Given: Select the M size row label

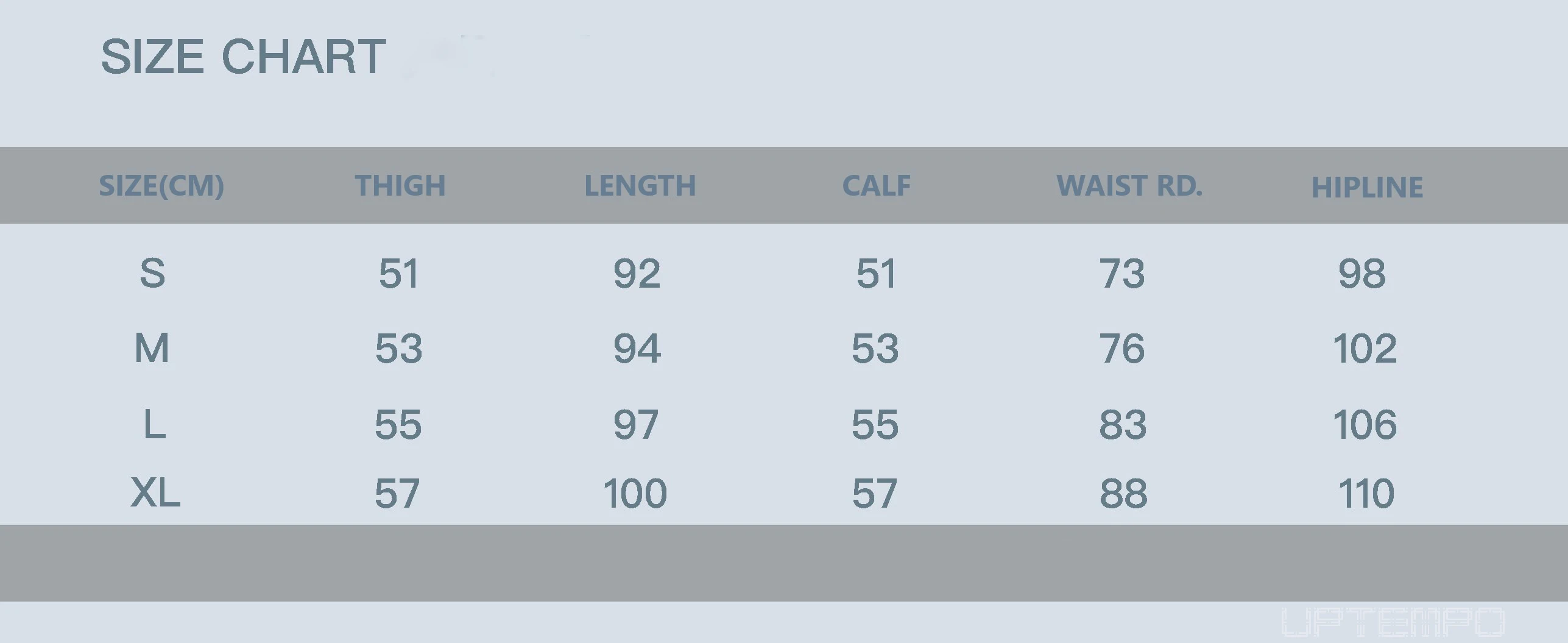Looking at the screenshot, I should tap(152, 349).
